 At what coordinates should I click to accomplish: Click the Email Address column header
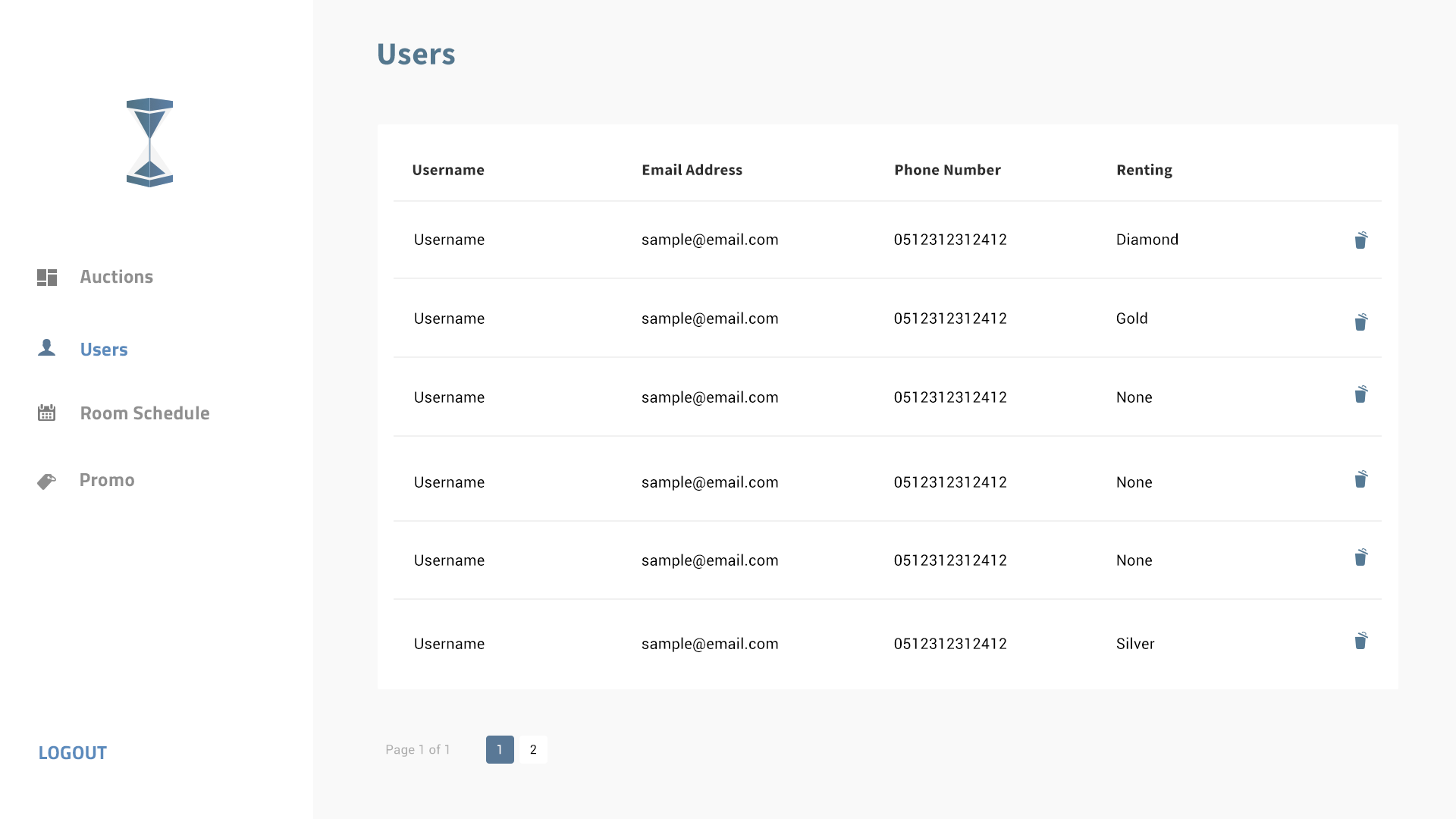click(x=692, y=170)
